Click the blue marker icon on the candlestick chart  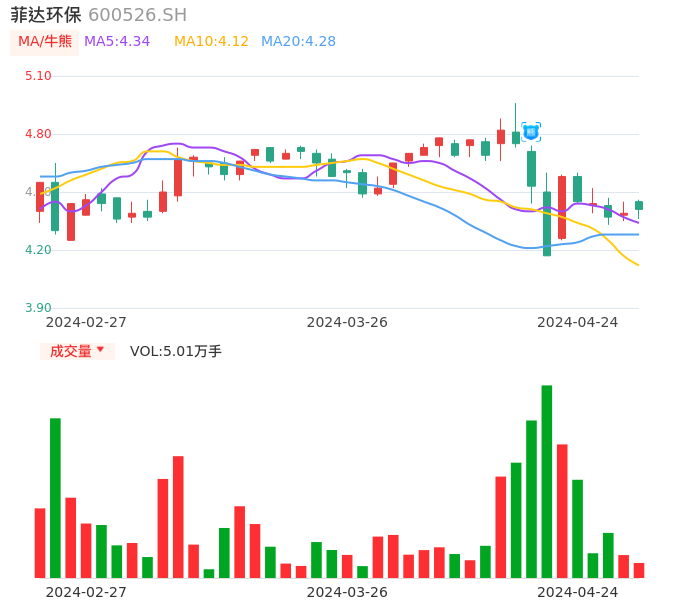tap(531, 131)
